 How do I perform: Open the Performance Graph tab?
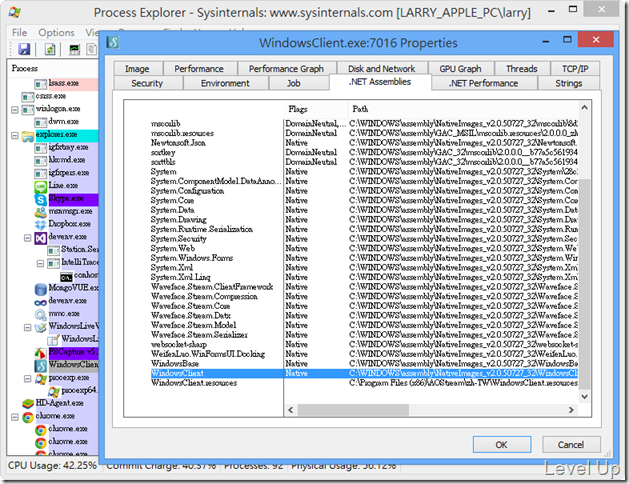[x=286, y=69]
